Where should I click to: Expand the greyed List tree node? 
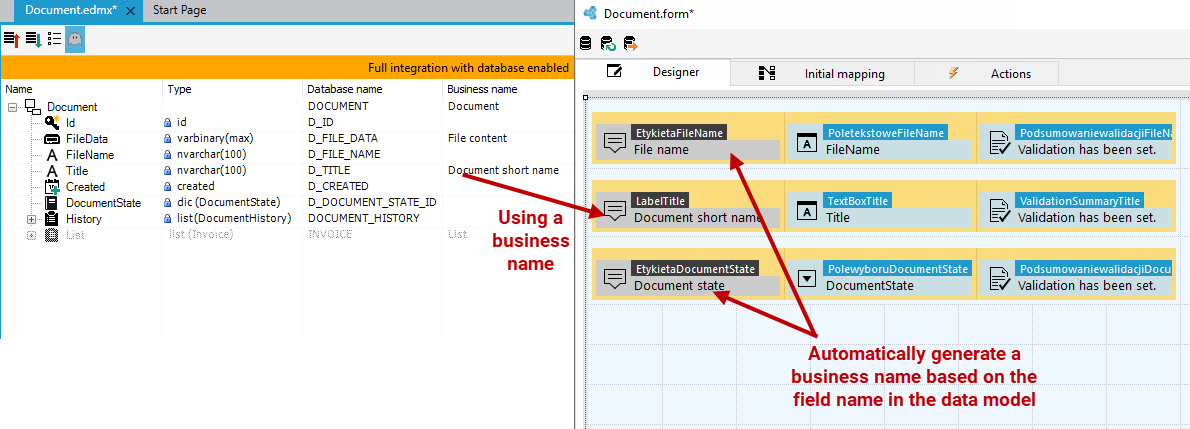coord(31,235)
